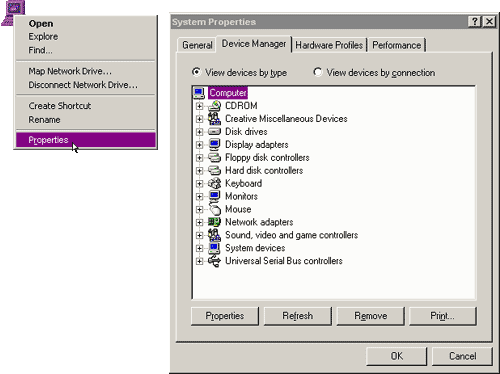Click the question mark help button
The width and height of the screenshot is (500, 374).
click(474, 22)
